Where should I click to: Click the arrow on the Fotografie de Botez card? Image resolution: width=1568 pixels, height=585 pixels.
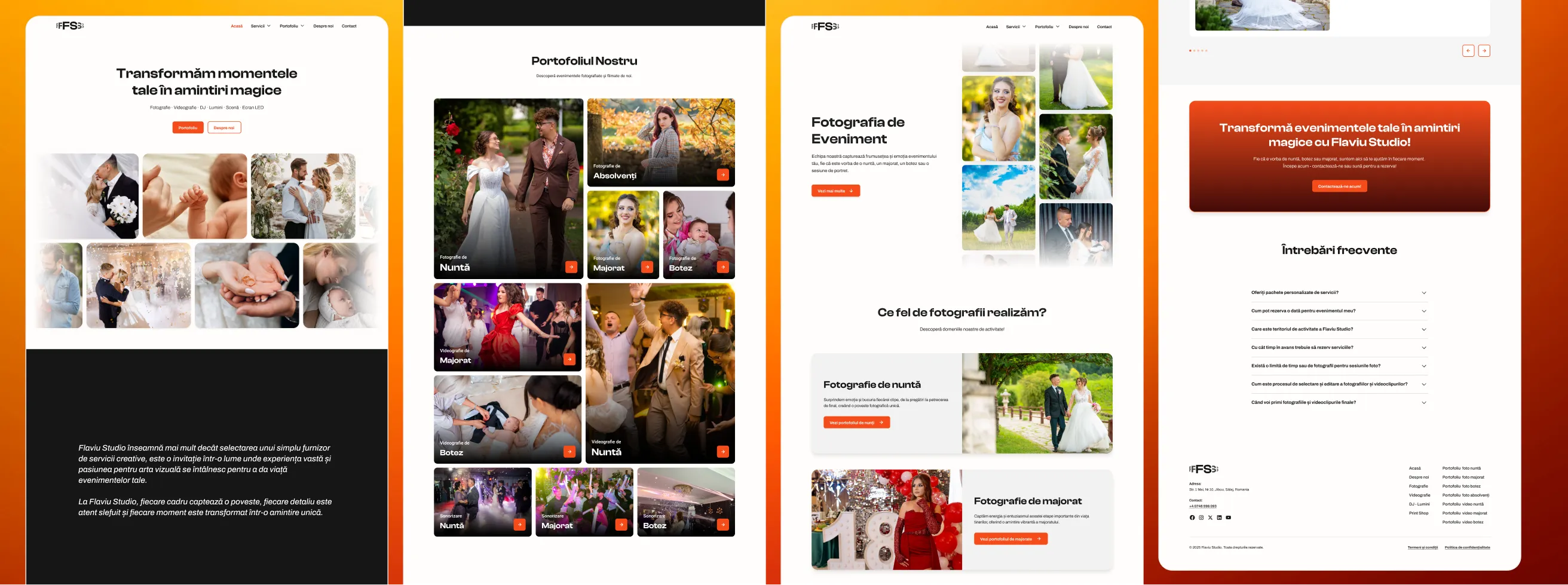point(722,267)
